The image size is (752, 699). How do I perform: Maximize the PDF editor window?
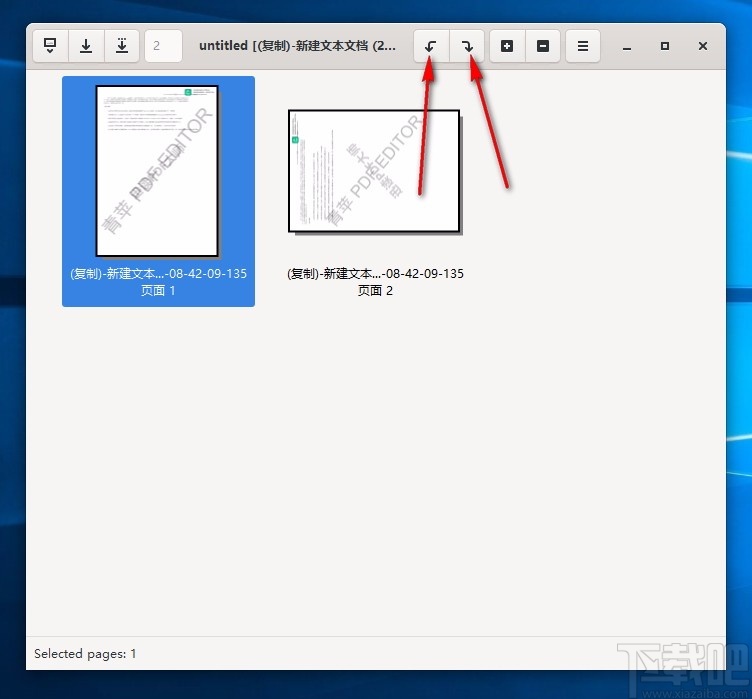(665, 47)
